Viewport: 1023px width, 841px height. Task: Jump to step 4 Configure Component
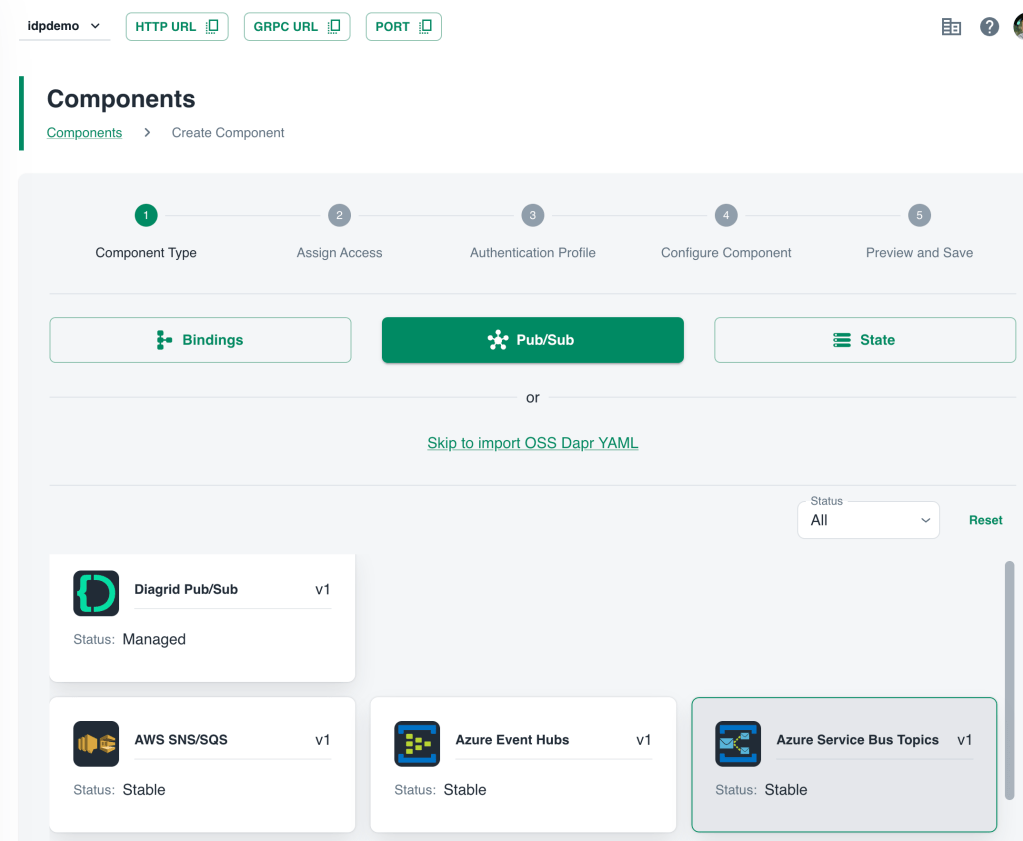pyautogui.click(x=726, y=215)
